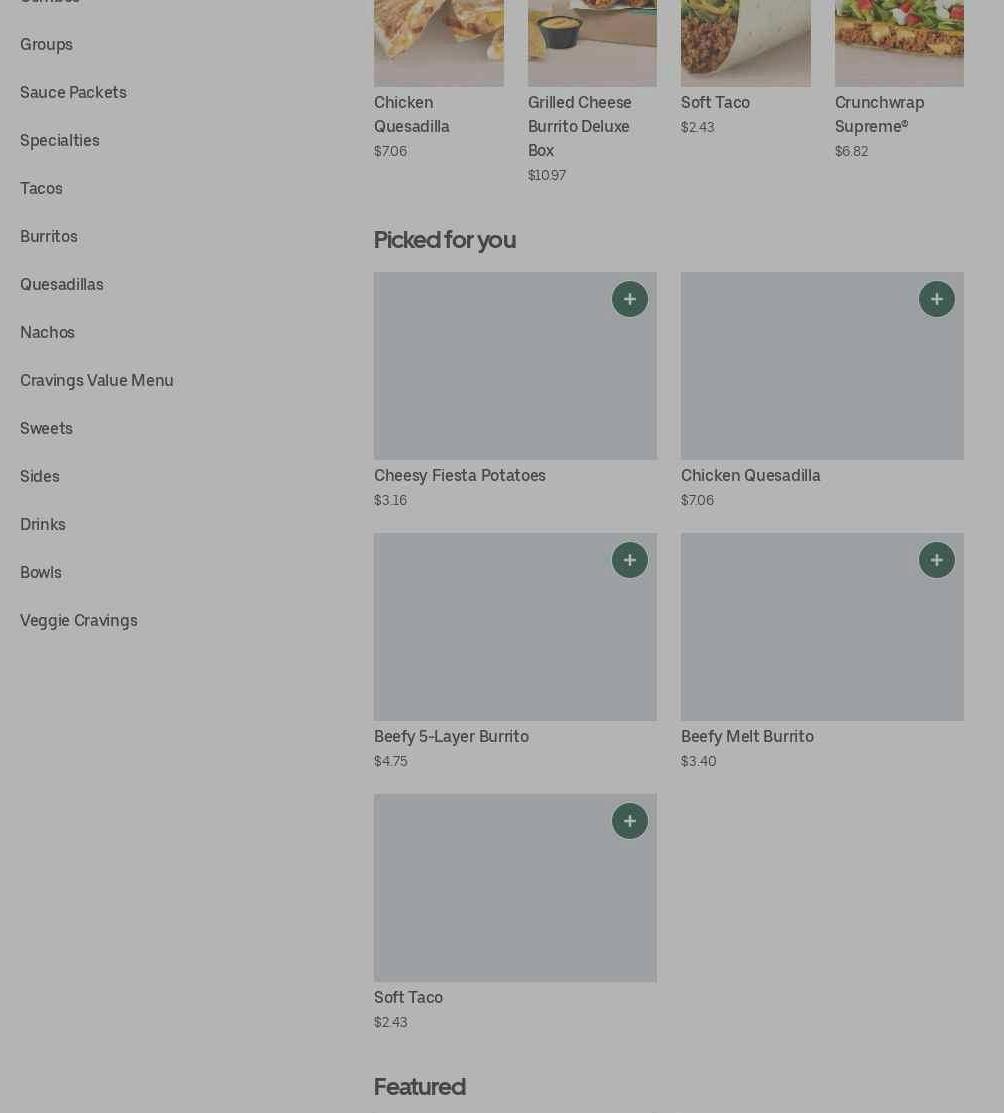
Task: Select Bowls in sidebar
Action: 41,572
